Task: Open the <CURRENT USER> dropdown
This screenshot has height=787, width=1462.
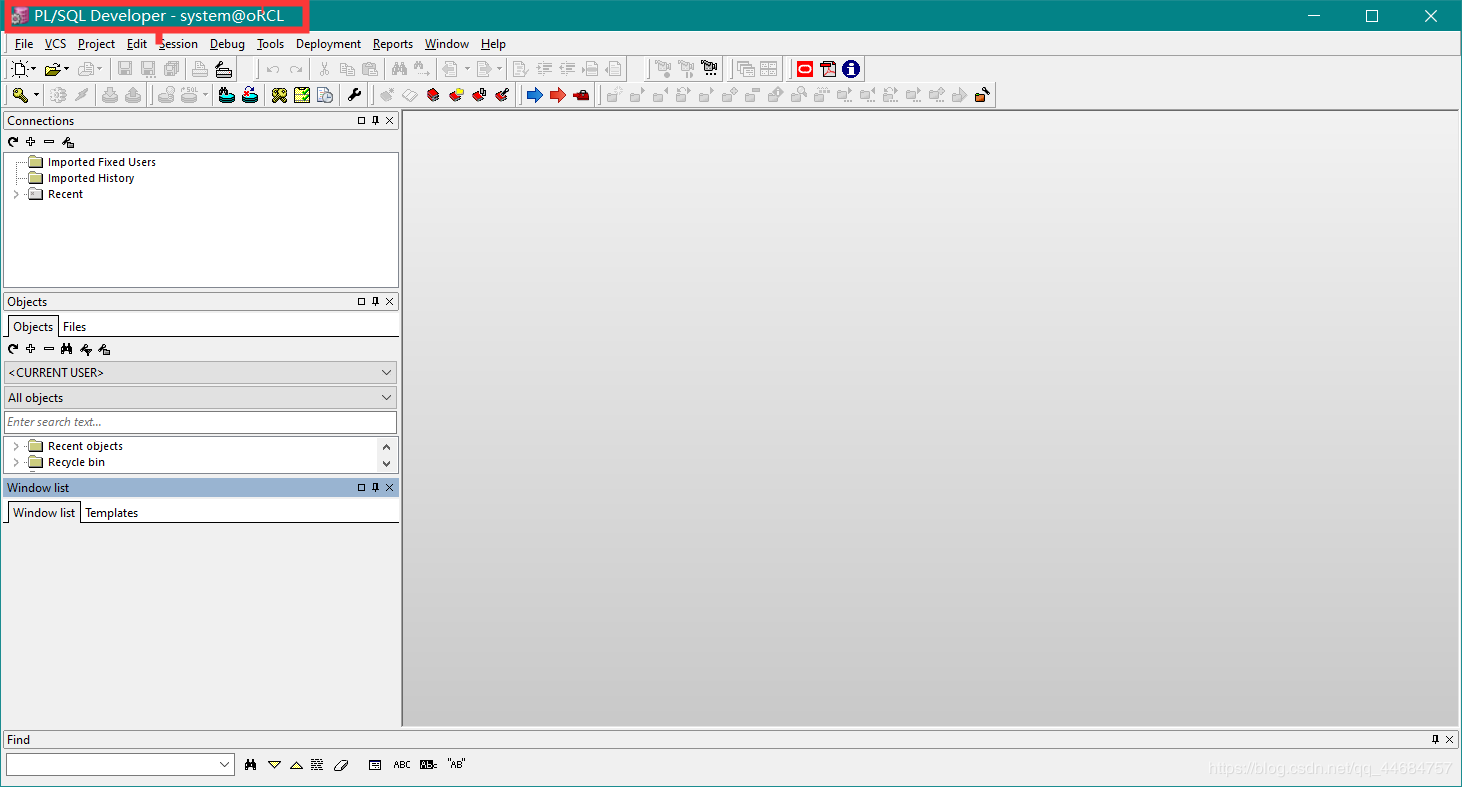Action: (200, 372)
